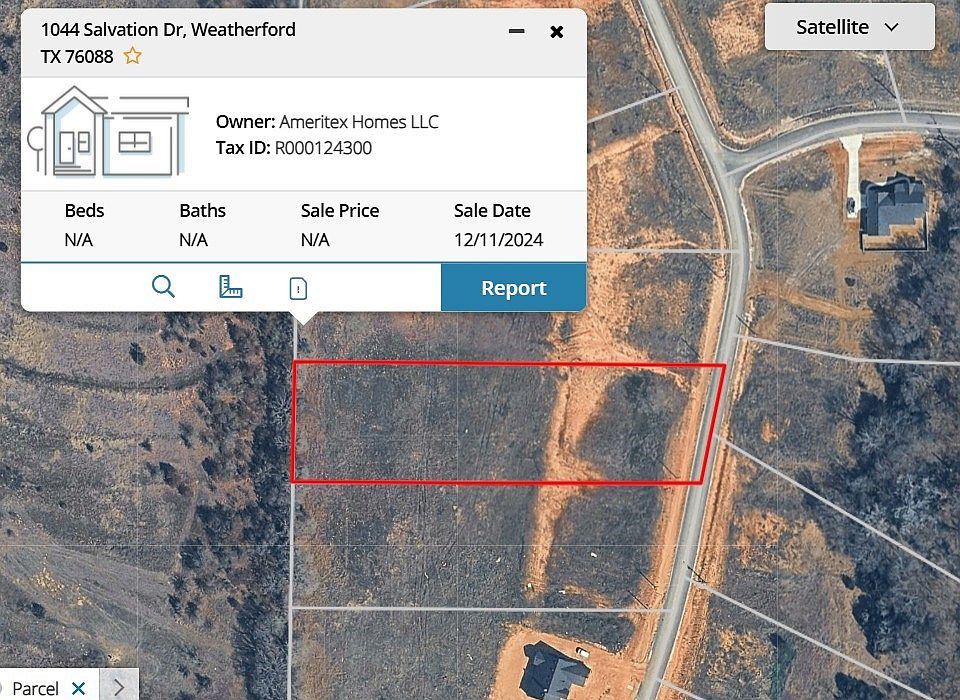
Task: Click the house illustration thumbnail
Action: (108, 132)
